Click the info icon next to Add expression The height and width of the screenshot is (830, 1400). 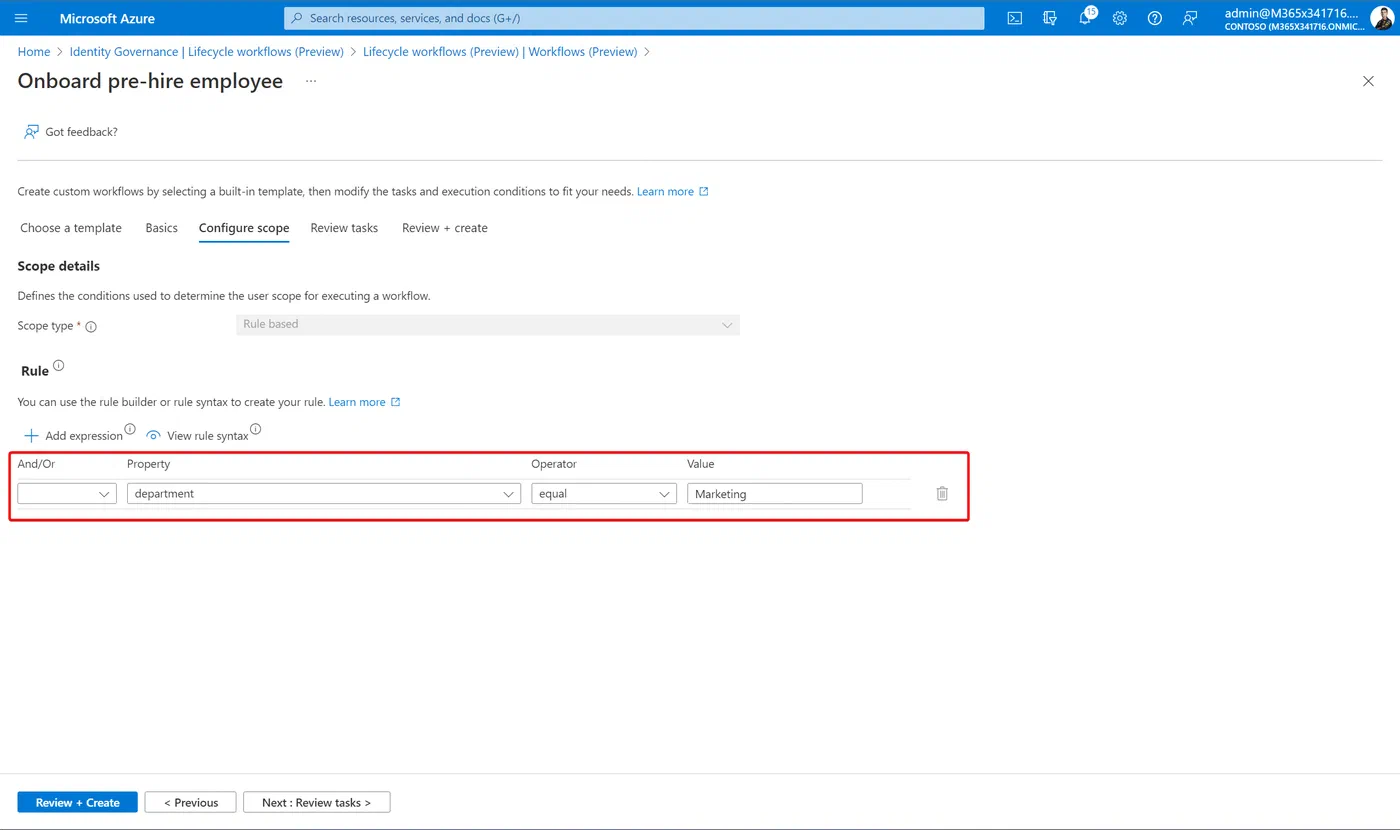[x=129, y=430]
